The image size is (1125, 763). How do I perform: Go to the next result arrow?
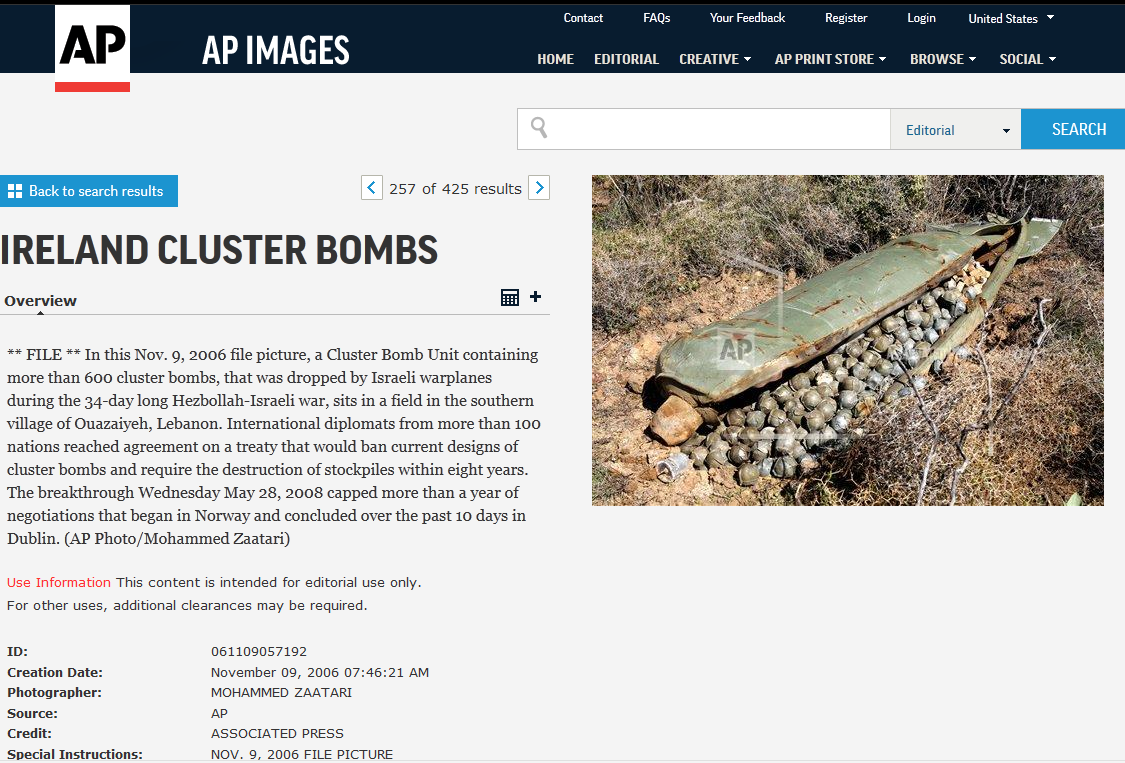tap(539, 188)
